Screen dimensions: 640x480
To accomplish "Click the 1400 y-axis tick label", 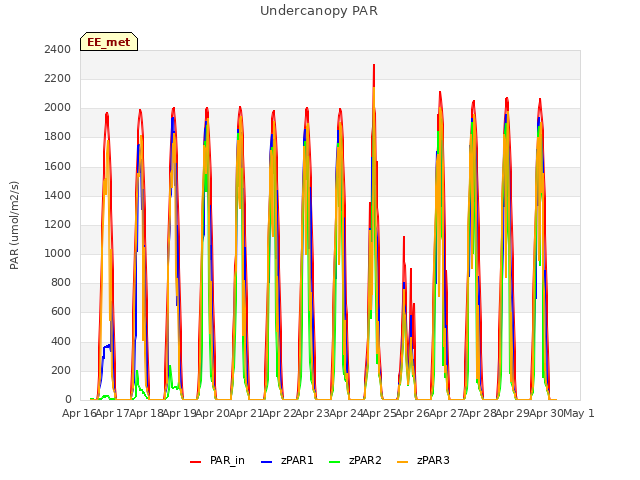I will coord(58,196).
